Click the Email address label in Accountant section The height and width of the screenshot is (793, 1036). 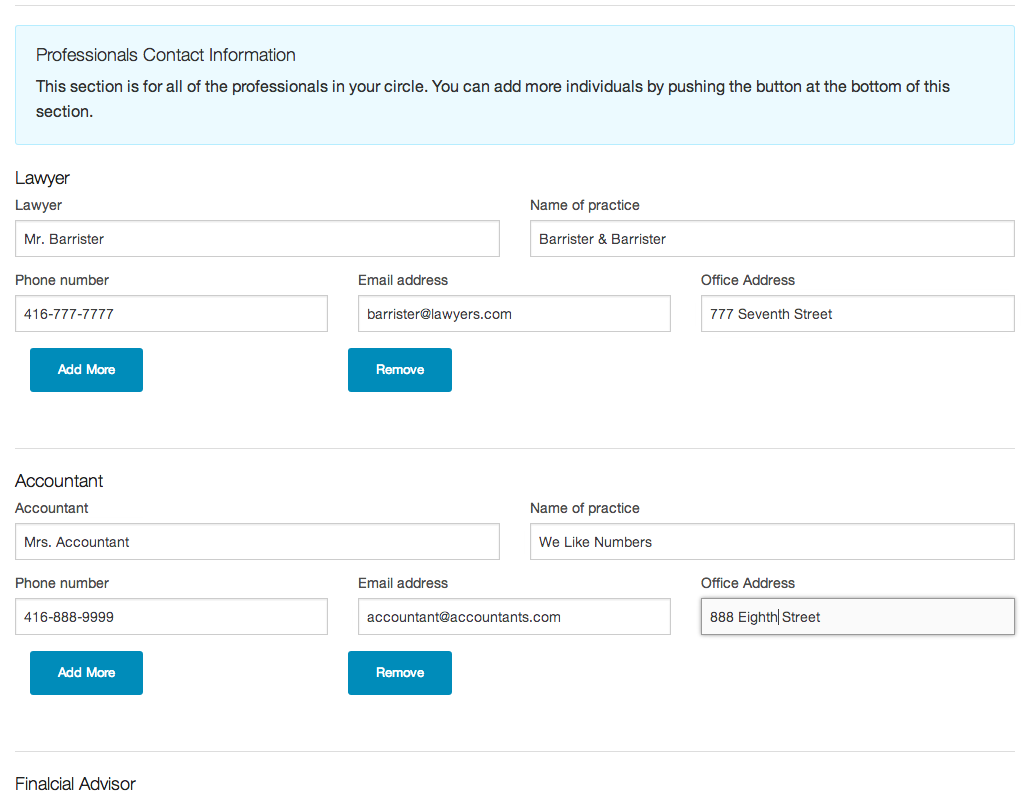[402, 583]
